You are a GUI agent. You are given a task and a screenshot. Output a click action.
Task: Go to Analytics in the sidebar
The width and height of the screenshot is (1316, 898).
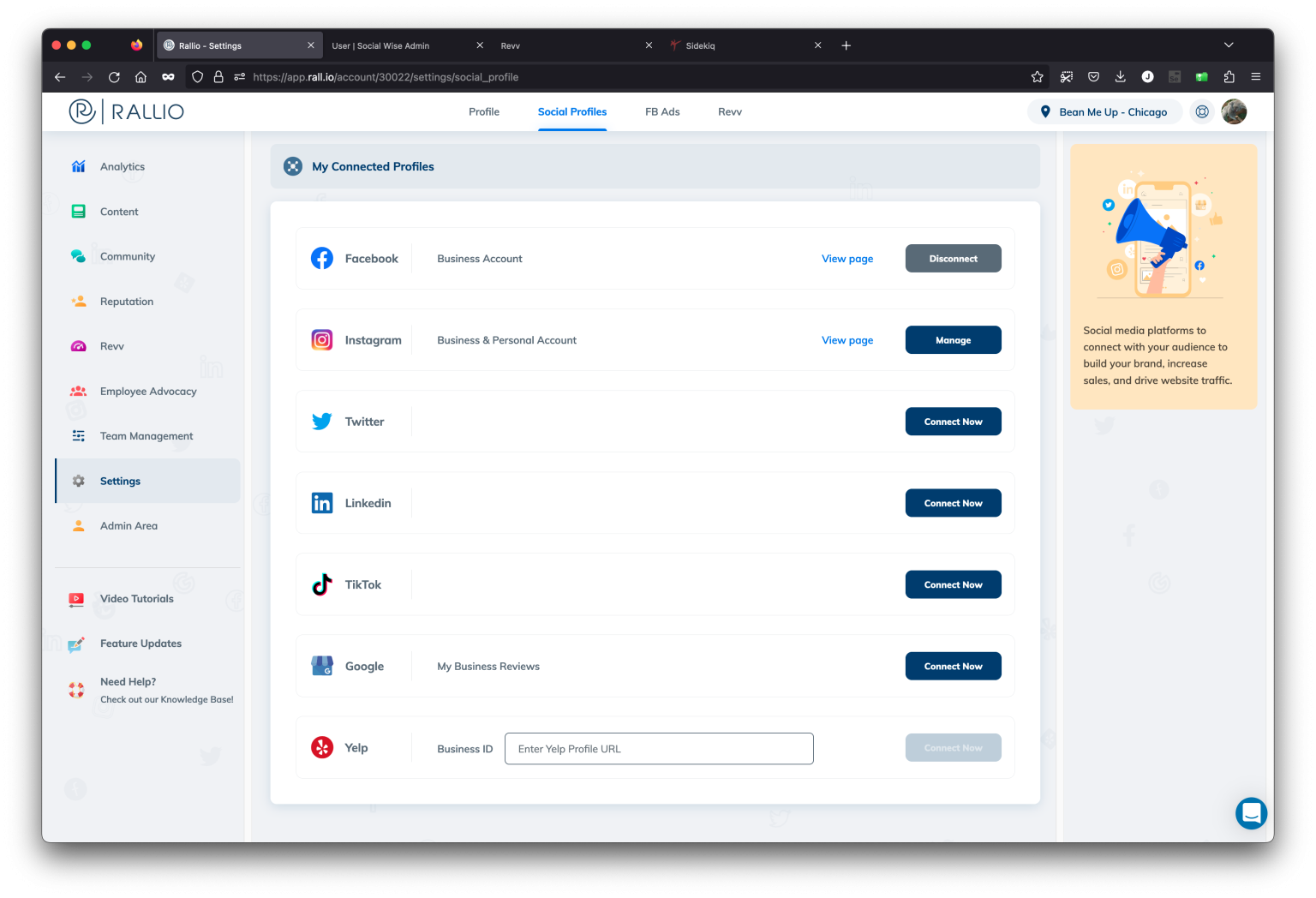[x=123, y=167]
